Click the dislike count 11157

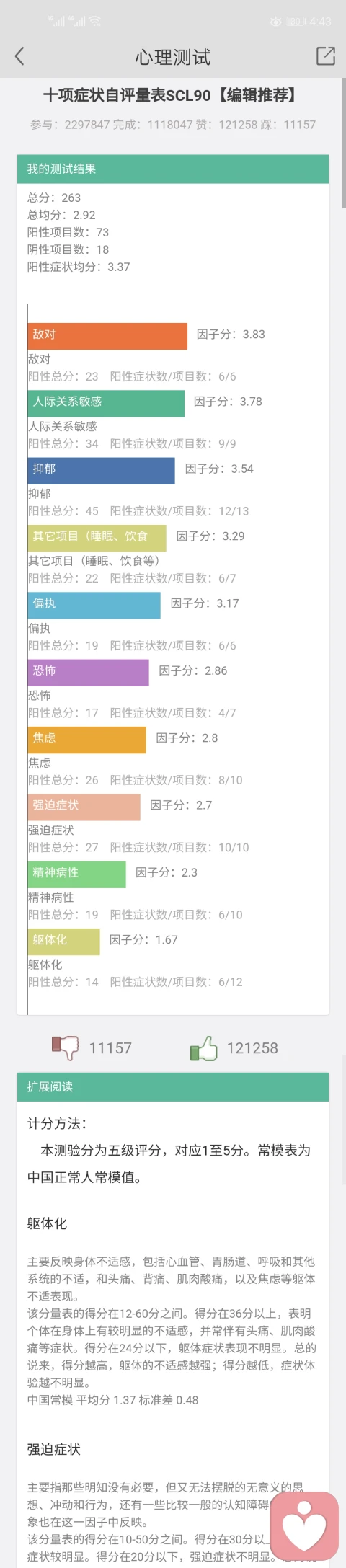110,1048
